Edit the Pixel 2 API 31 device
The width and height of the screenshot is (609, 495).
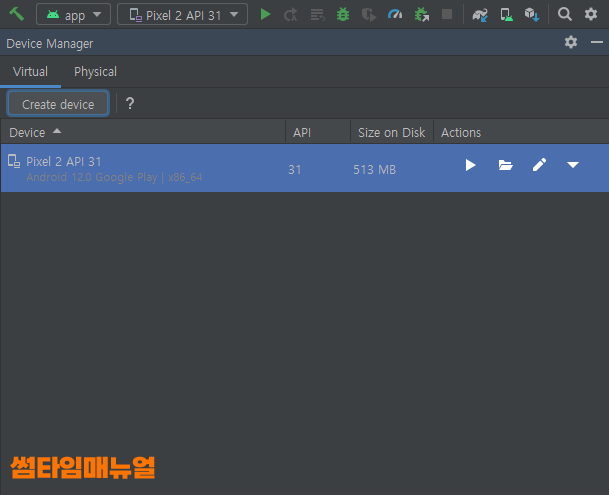(539, 165)
